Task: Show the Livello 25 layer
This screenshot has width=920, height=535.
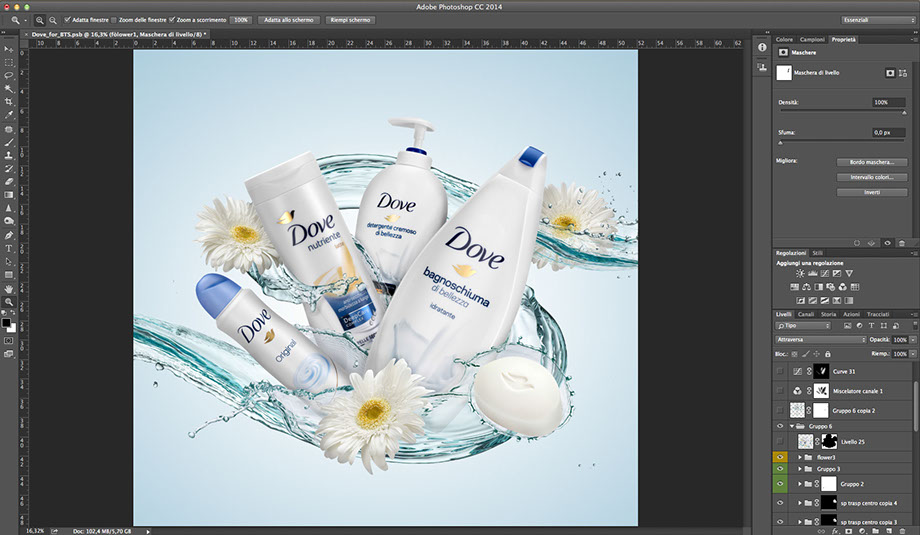Action: [x=780, y=441]
